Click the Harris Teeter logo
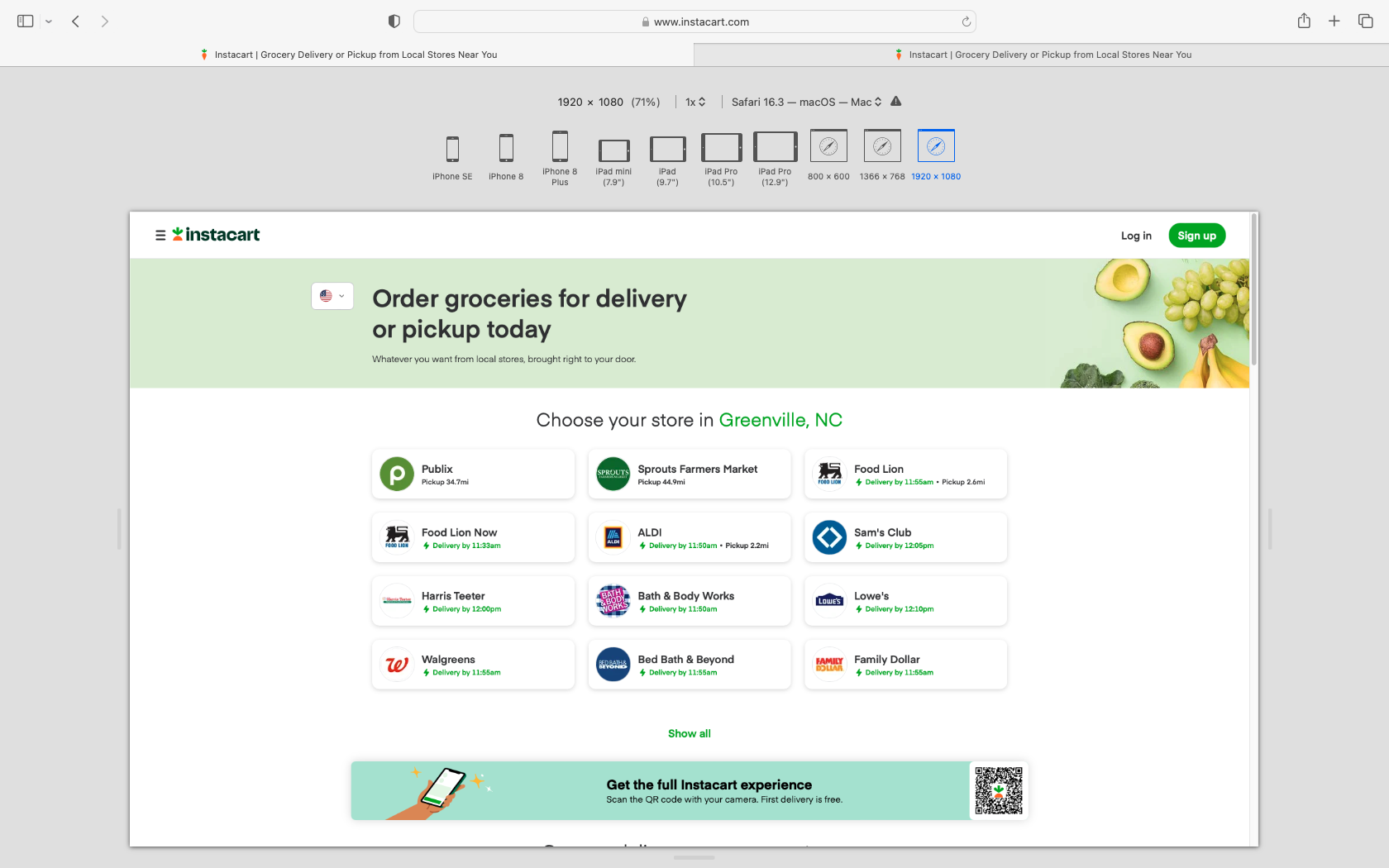Image resolution: width=1389 pixels, height=868 pixels. point(397,601)
